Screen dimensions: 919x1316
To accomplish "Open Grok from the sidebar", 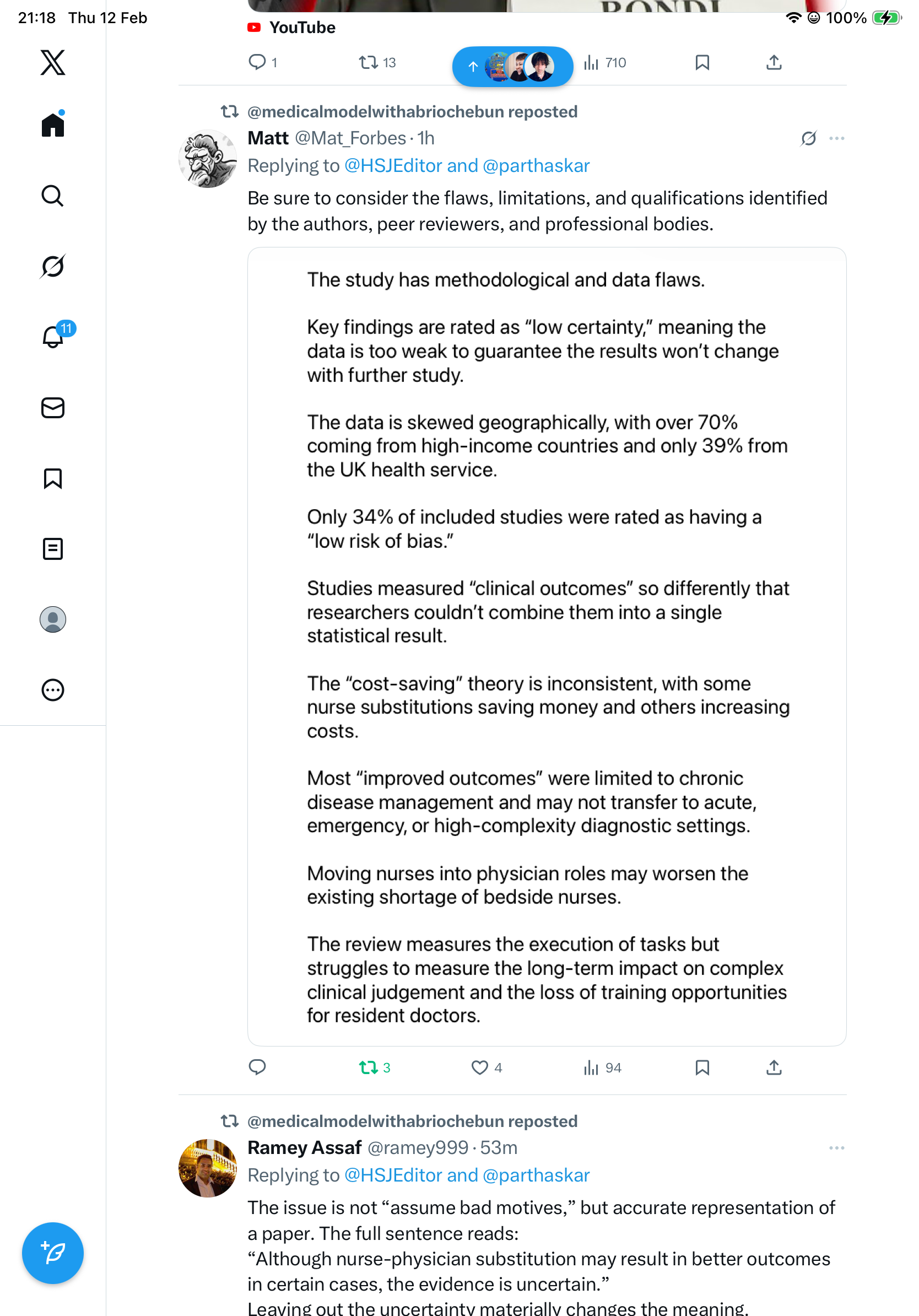I will point(53,267).
